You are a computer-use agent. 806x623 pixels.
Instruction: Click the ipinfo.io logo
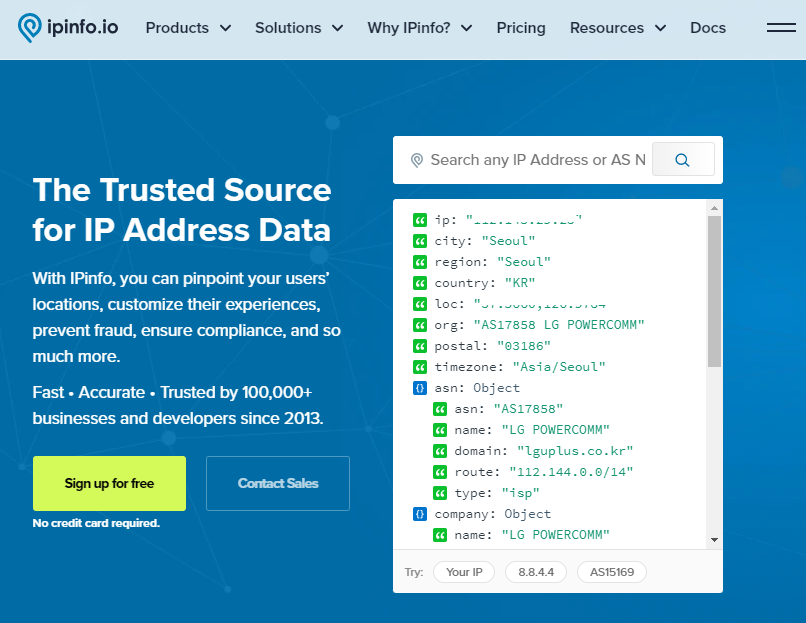(x=68, y=28)
